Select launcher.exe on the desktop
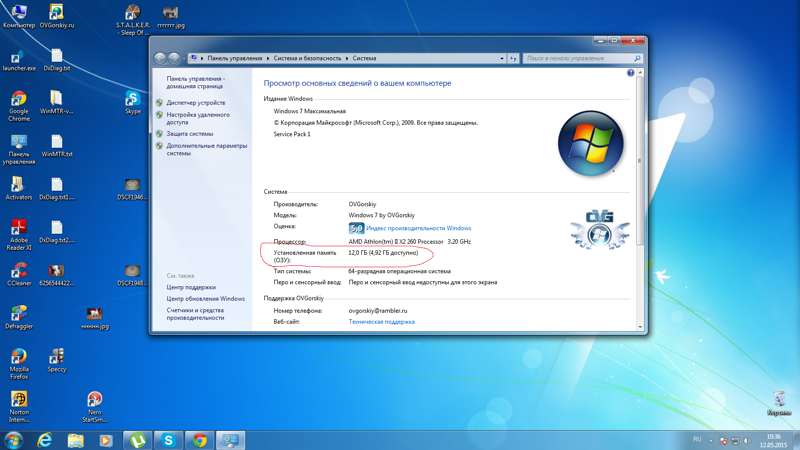Image resolution: width=800 pixels, height=450 pixels. click(x=19, y=60)
